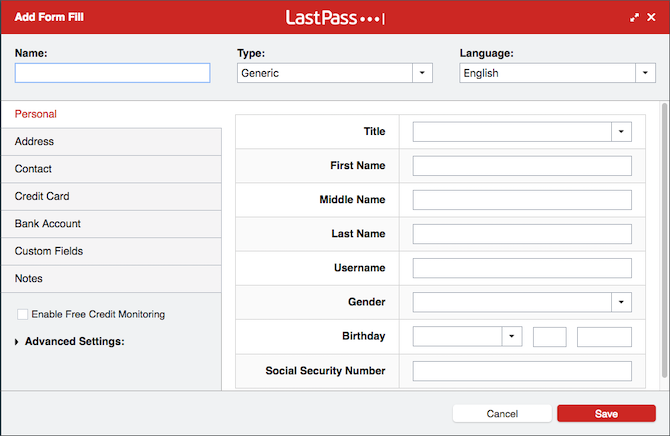
Task: Click the Username input field
Action: click(x=522, y=268)
